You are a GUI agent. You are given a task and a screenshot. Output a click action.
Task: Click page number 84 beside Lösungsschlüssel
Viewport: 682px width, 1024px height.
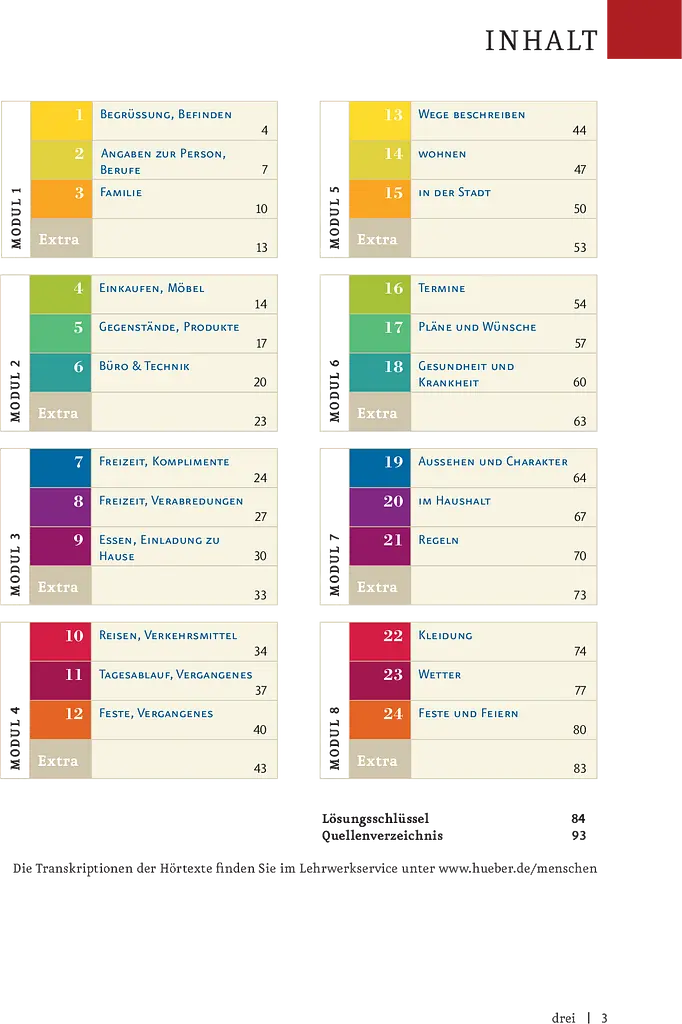pyautogui.click(x=578, y=819)
